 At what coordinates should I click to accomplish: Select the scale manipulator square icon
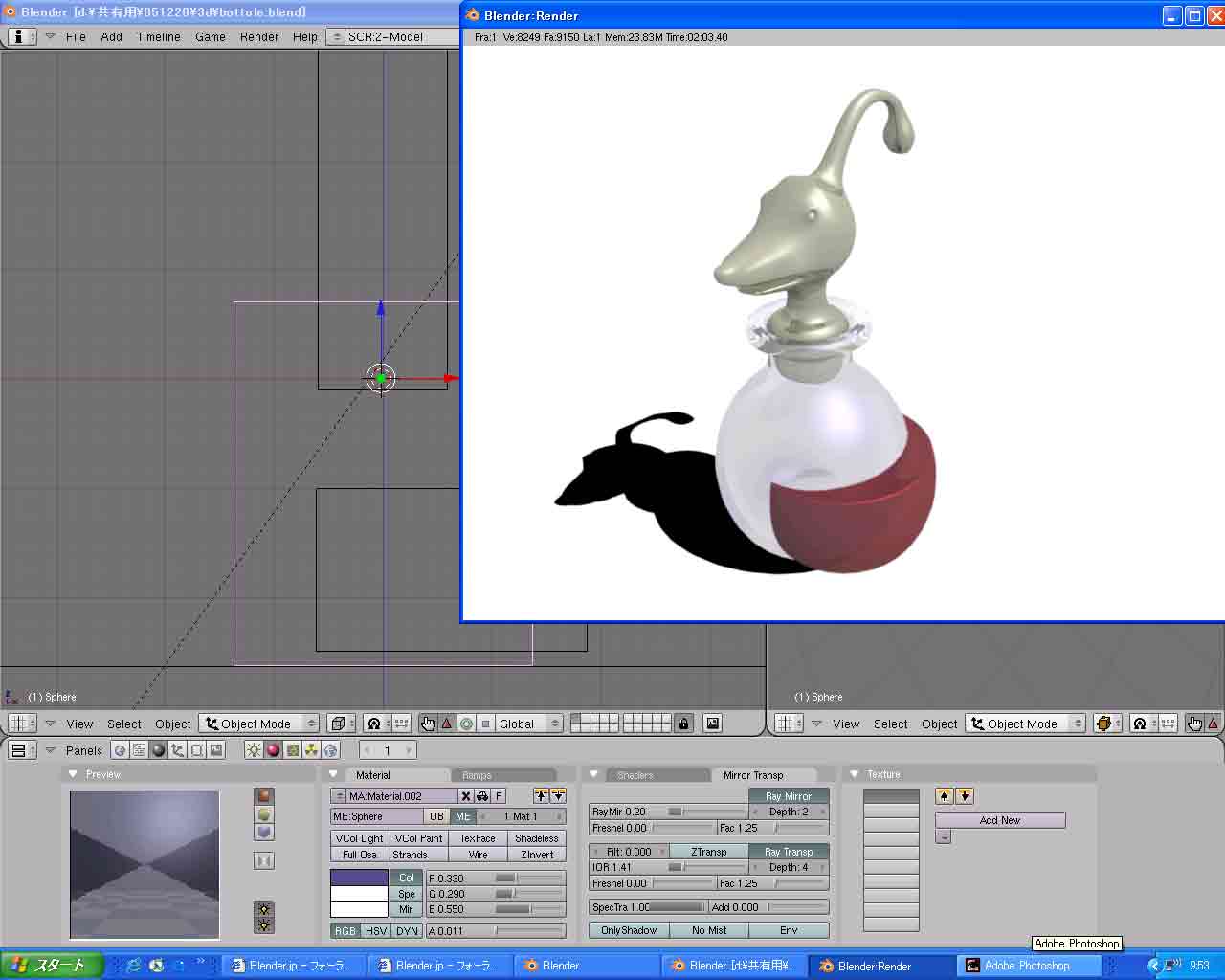485,724
